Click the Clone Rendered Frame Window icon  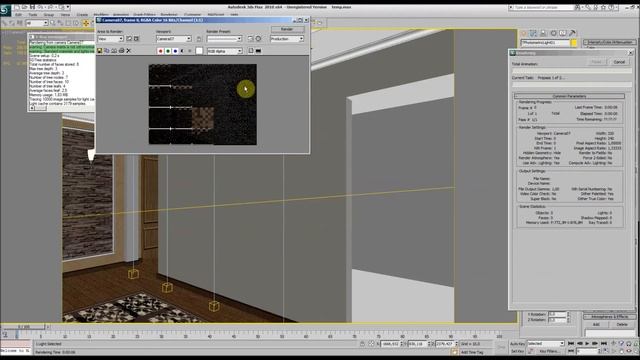pos(114,51)
